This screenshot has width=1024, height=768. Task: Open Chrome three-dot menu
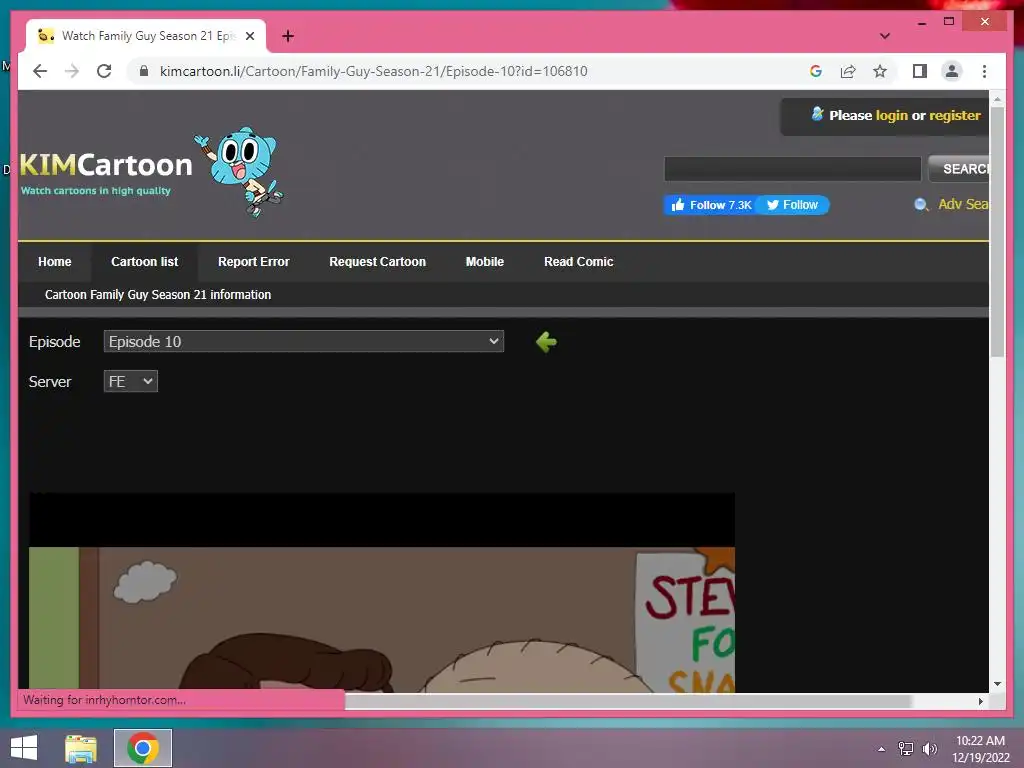pos(984,71)
